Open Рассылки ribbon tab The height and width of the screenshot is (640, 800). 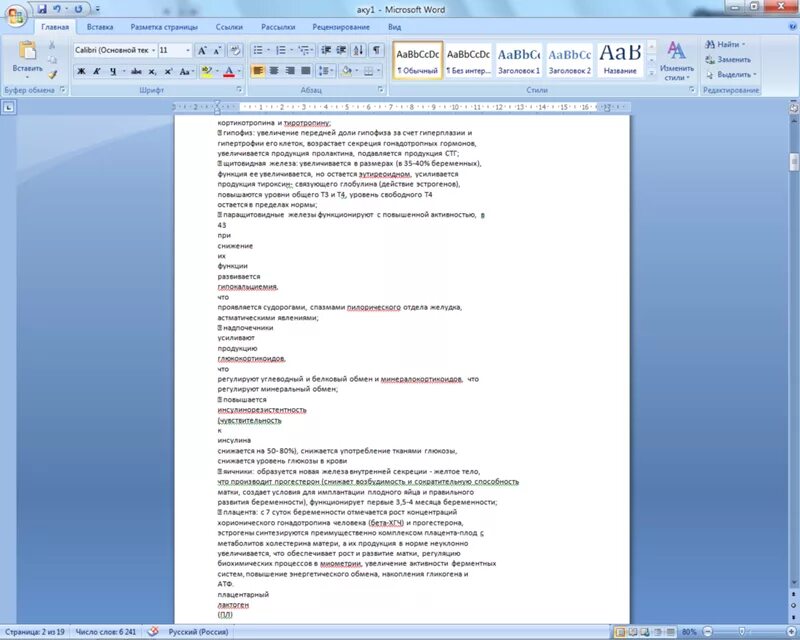pyautogui.click(x=278, y=27)
